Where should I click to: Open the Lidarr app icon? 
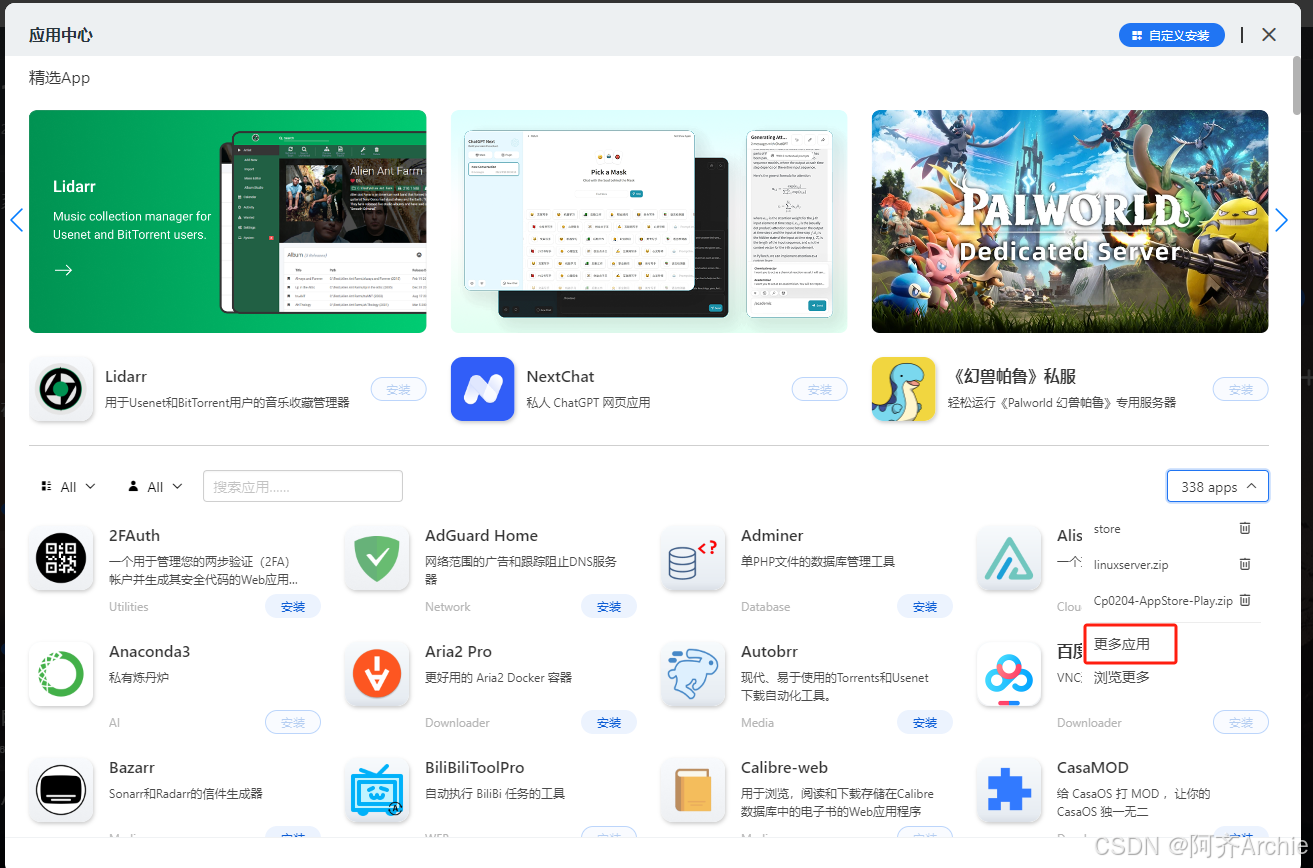tap(61, 389)
